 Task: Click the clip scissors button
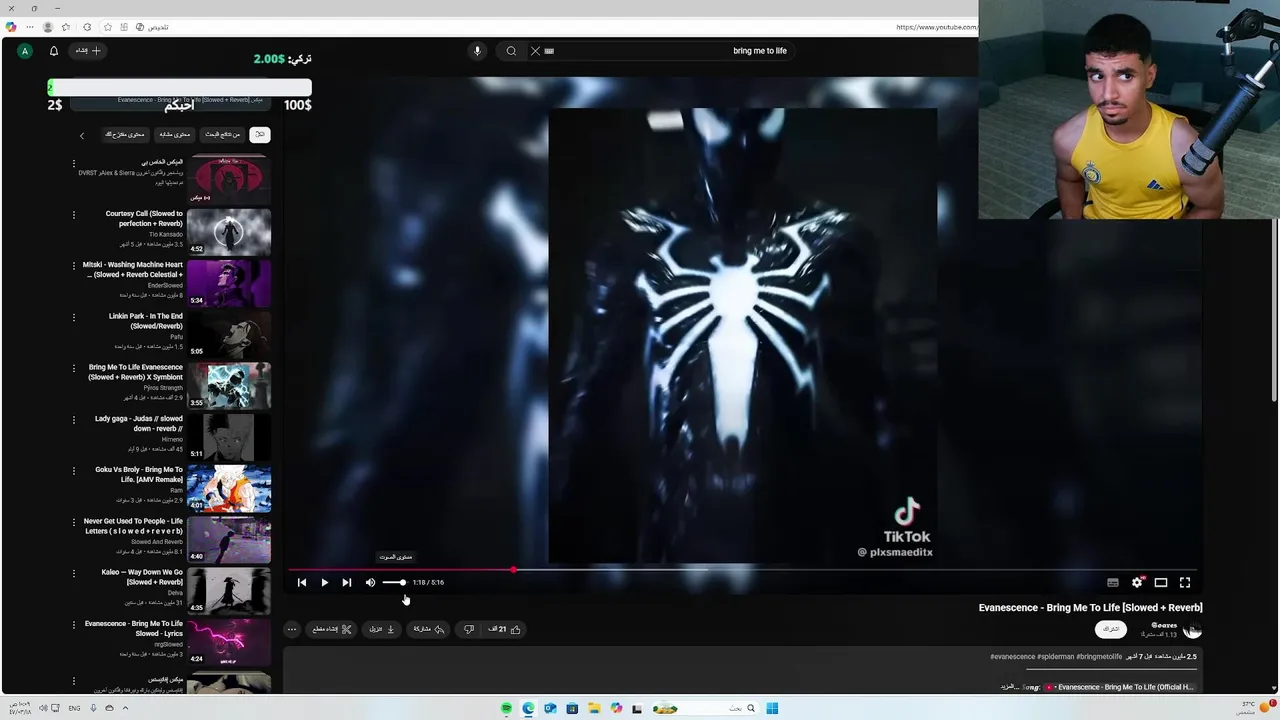pyautogui.click(x=332, y=629)
